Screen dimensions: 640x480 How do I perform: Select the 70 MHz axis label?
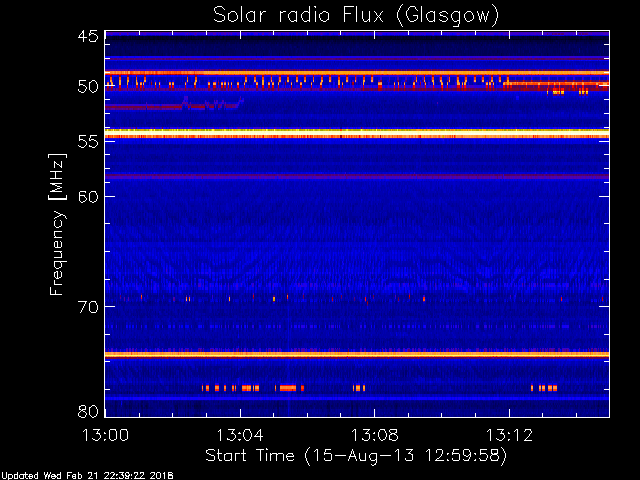[88, 307]
